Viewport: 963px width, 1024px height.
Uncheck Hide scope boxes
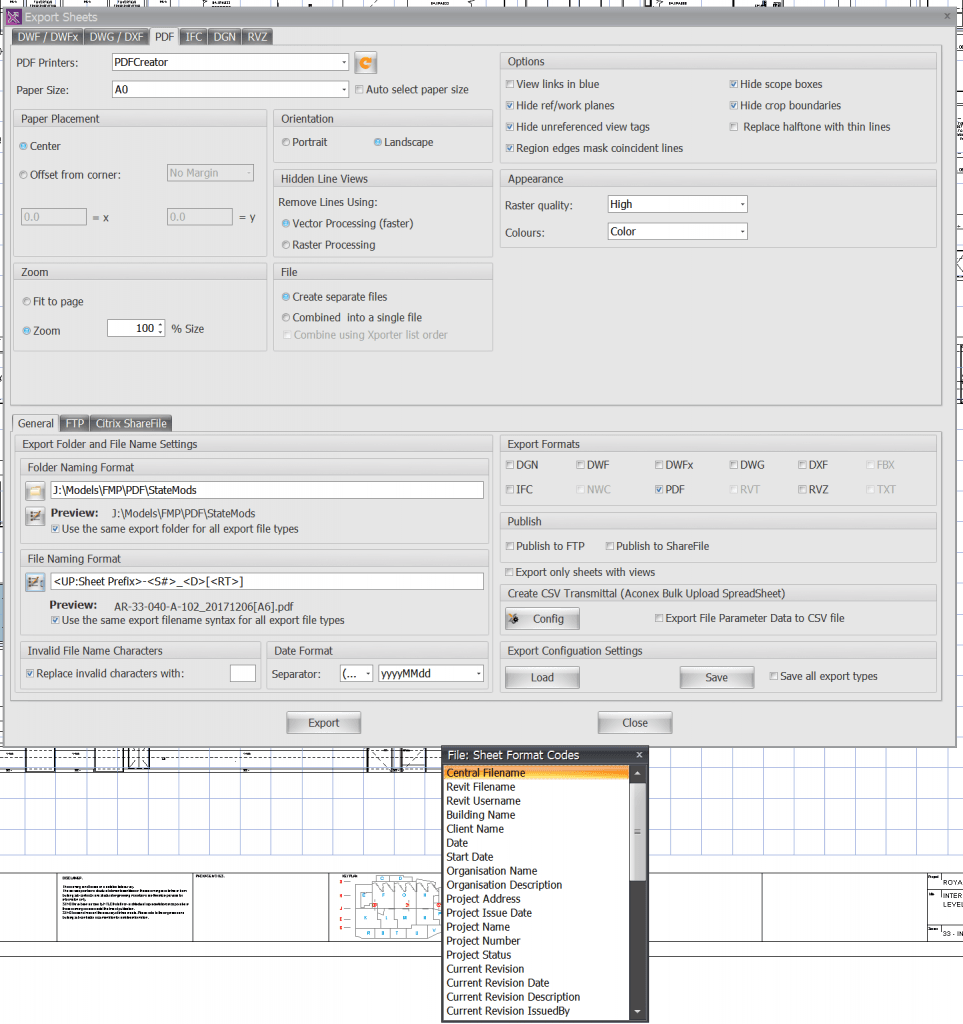[x=733, y=84]
